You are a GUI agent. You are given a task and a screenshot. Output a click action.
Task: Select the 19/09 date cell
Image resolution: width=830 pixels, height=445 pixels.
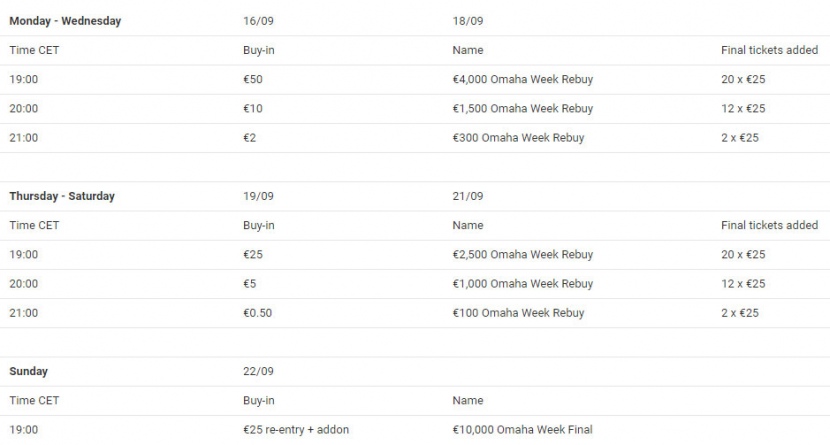[x=258, y=196]
